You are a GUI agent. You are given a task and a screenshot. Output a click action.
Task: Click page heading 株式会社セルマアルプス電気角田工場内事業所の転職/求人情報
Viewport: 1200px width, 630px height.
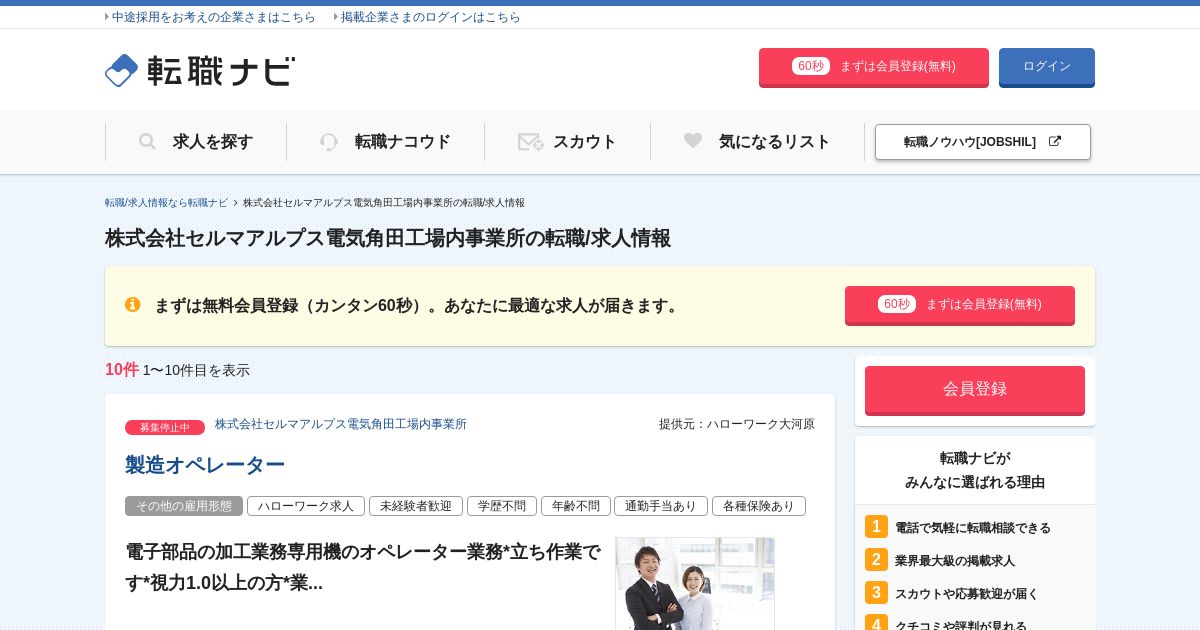[x=388, y=238]
